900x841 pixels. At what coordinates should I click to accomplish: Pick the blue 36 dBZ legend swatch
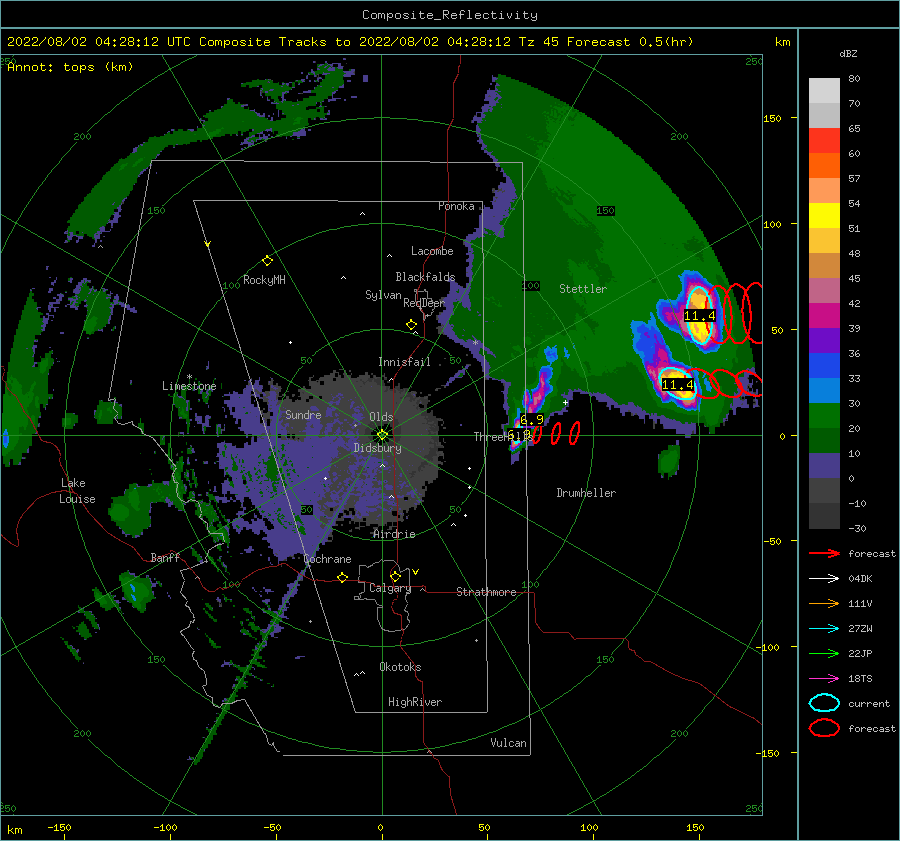point(824,365)
